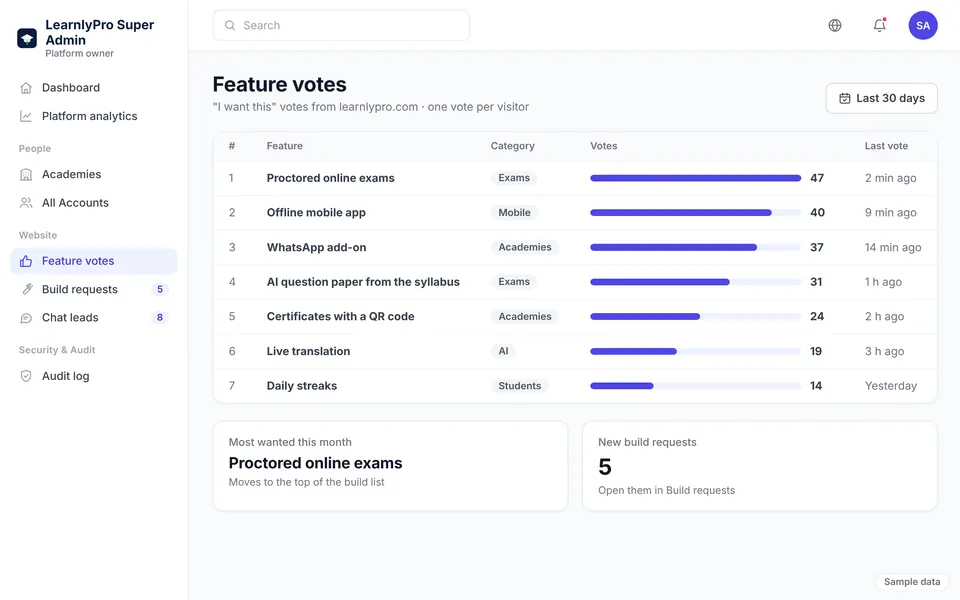Click the Academies tag on WhatsApp add-on row

tap(525, 247)
